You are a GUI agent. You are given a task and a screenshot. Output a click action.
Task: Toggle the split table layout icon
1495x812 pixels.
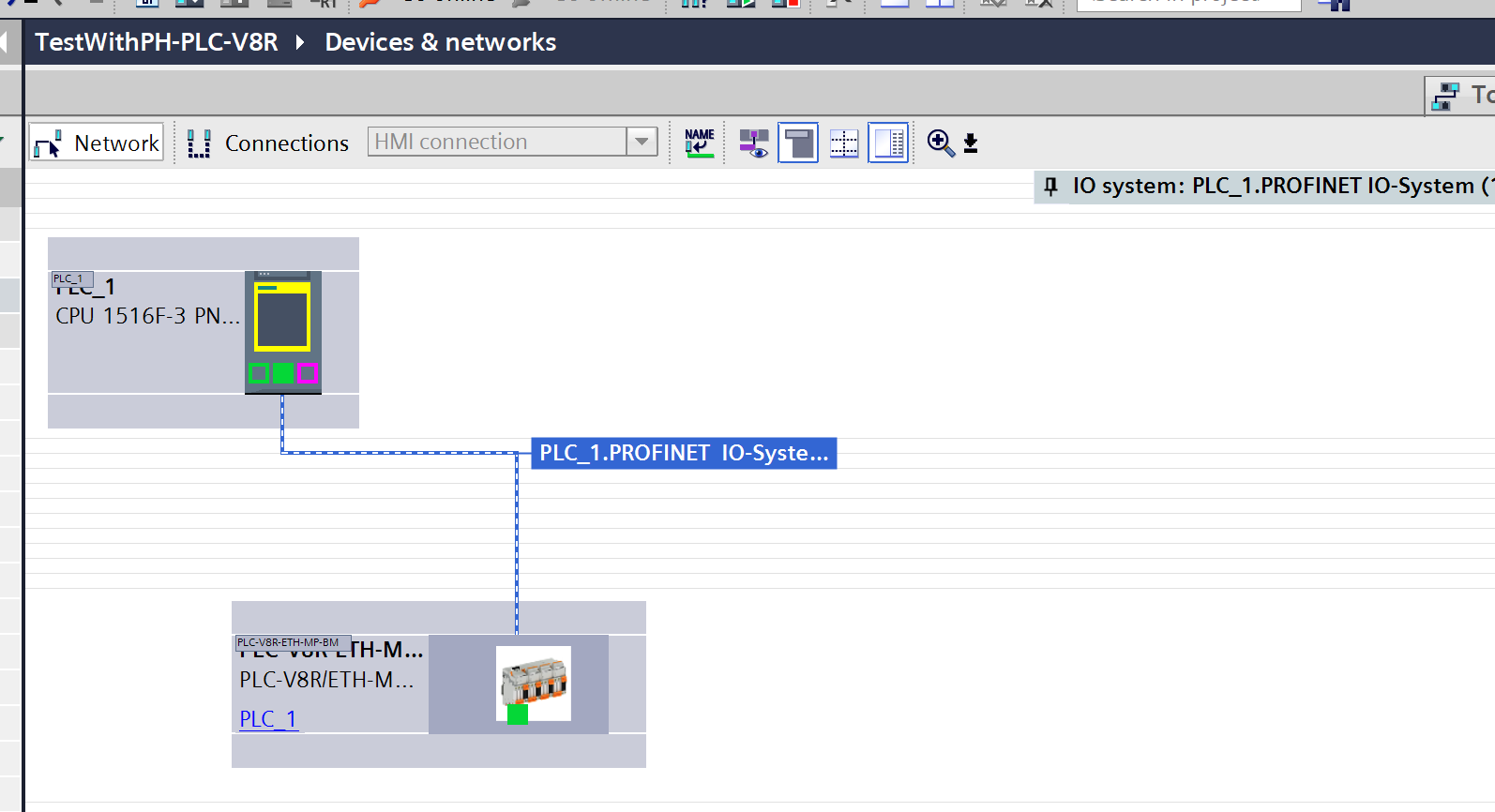tap(888, 143)
